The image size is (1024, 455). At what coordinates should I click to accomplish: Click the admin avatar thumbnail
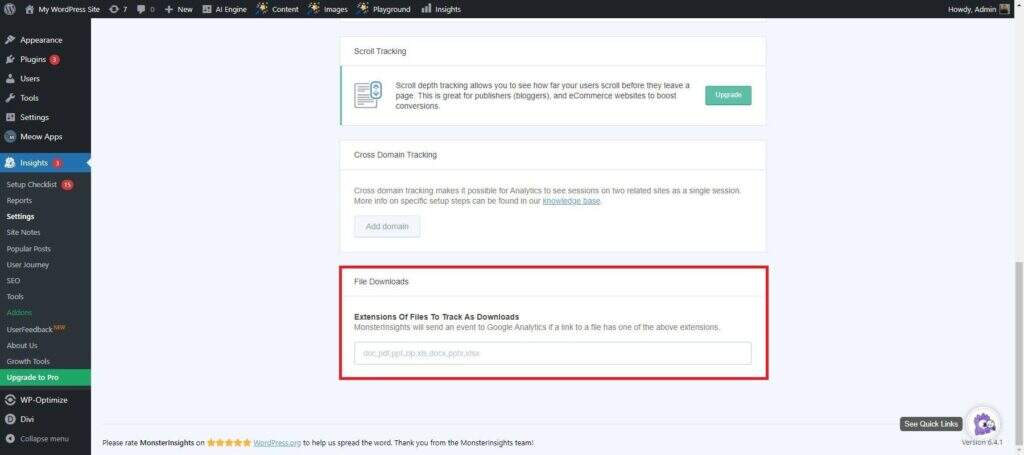[1005, 9]
